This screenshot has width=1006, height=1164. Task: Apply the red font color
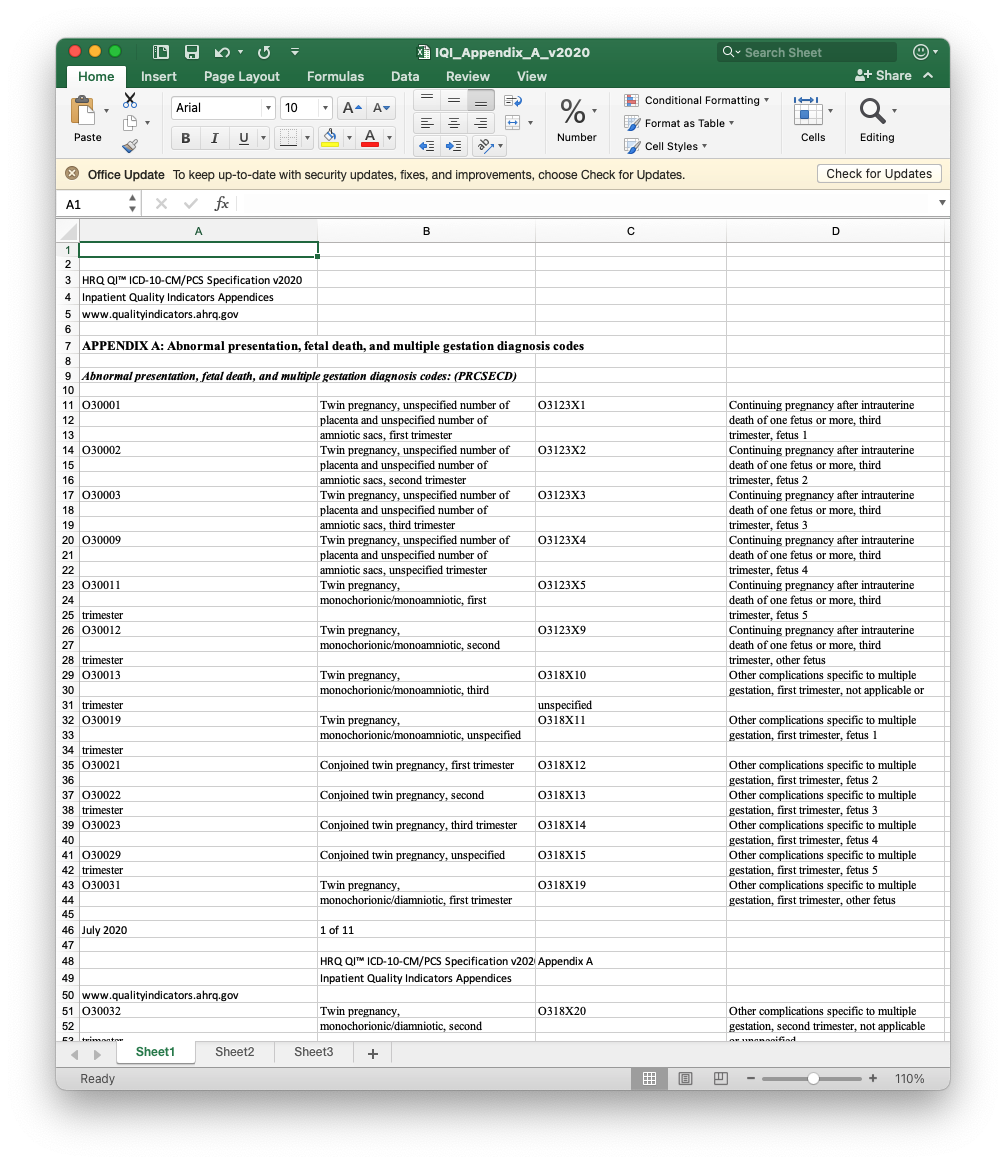(x=369, y=137)
